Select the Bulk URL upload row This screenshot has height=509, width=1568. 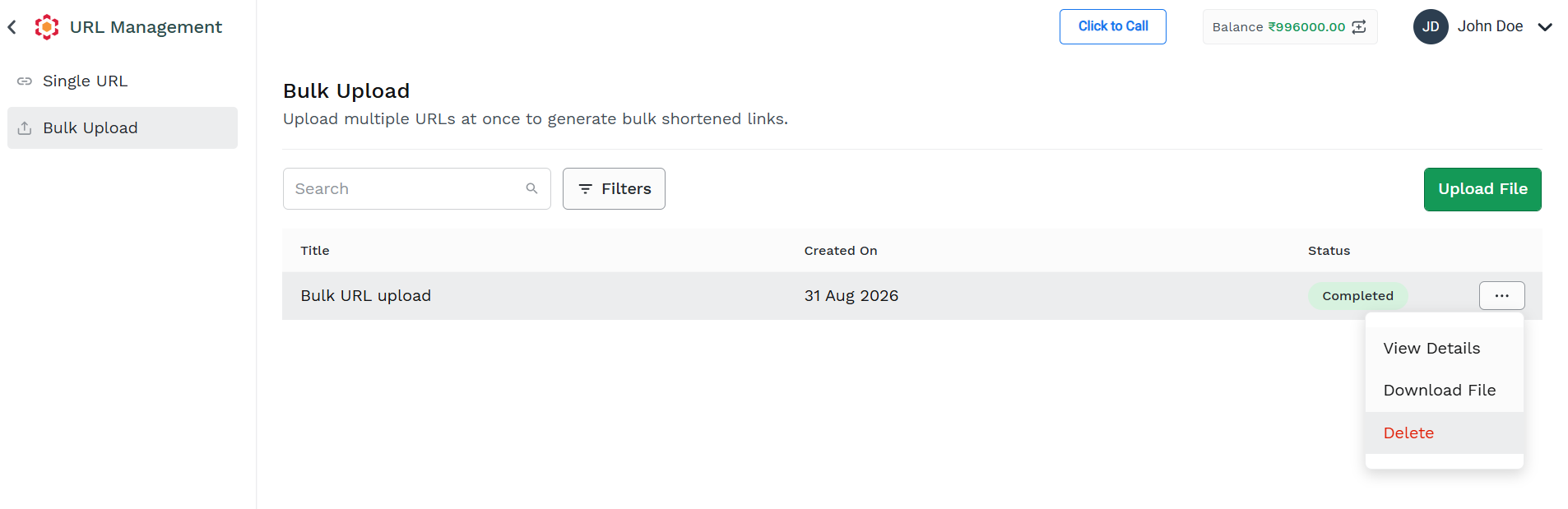pyautogui.click(x=912, y=296)
